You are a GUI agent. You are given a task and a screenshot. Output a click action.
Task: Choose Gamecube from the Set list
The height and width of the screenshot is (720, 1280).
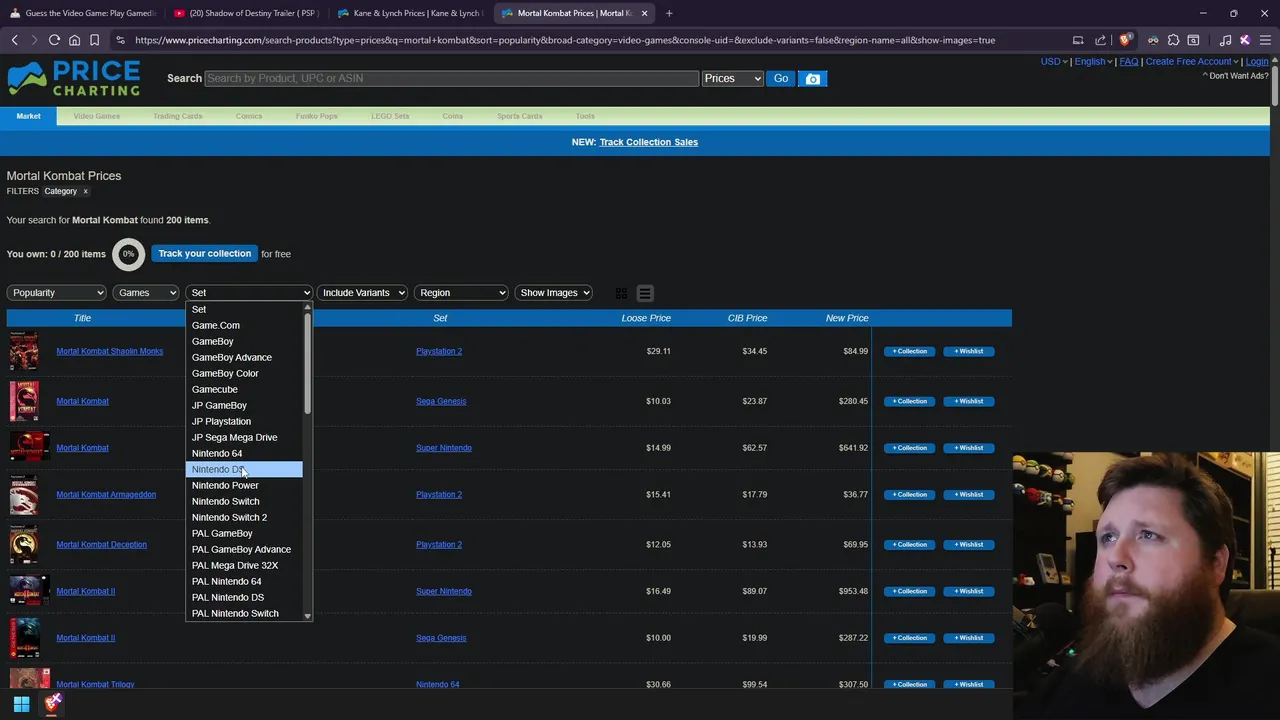pyautogui.click(x=244, y=389)
